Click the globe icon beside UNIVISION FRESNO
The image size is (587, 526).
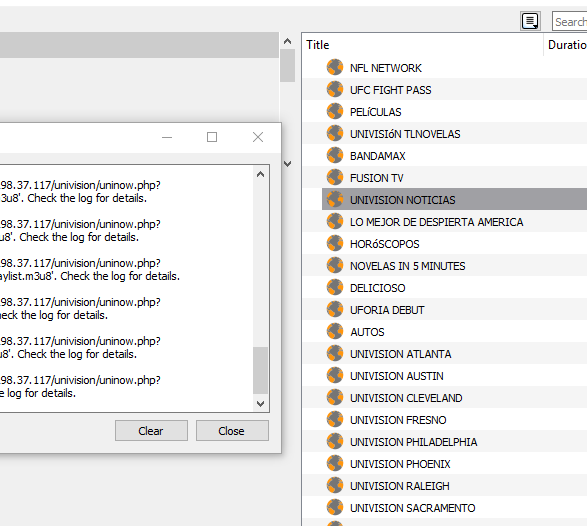point(335,419)
